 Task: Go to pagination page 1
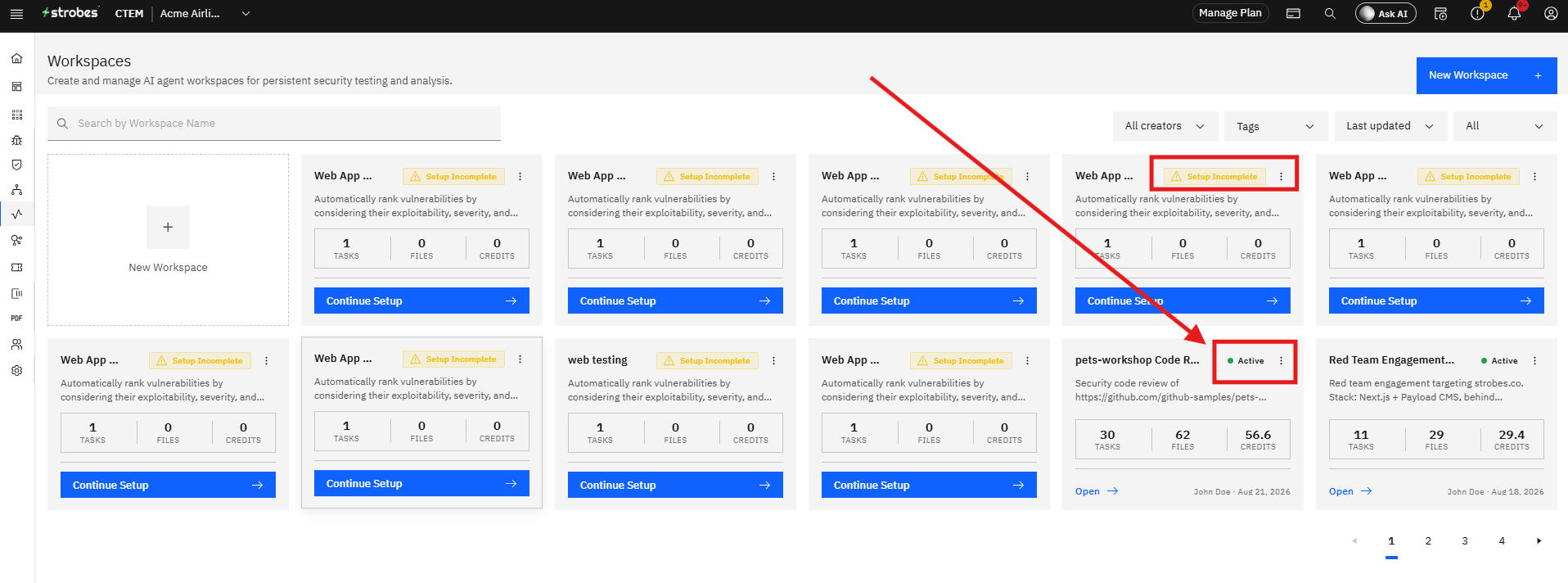point(1391,541)
